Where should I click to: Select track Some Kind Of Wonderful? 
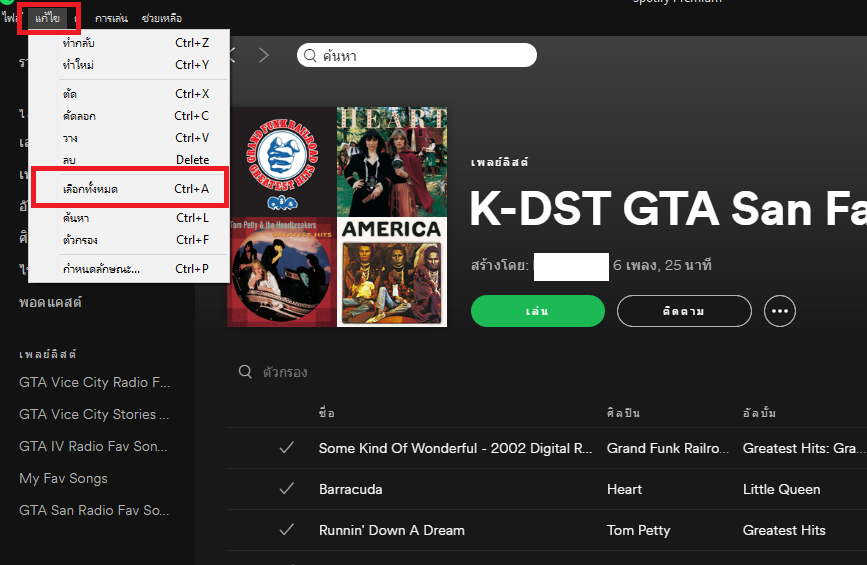tap(455, 448)
